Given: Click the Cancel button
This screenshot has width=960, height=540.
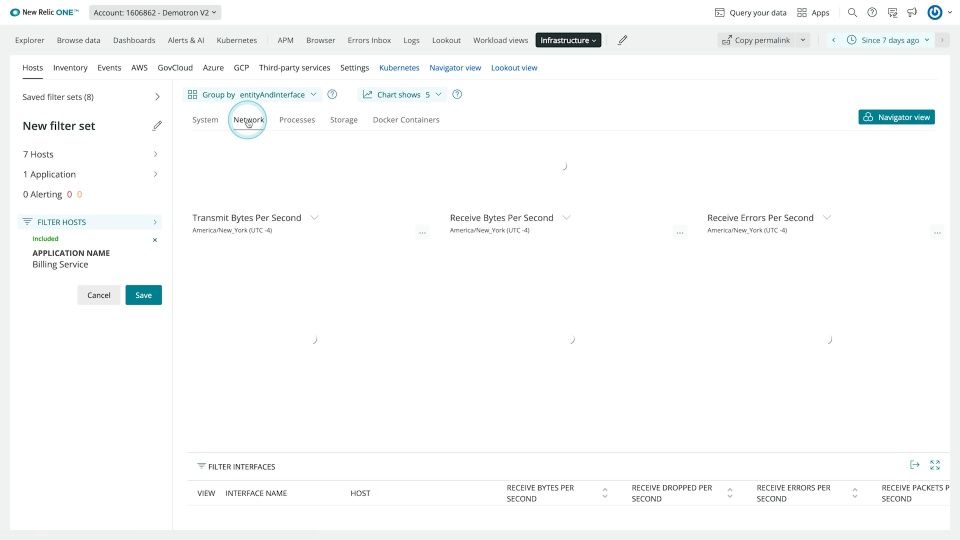Looking at the screenshot, I should point(99,295).
